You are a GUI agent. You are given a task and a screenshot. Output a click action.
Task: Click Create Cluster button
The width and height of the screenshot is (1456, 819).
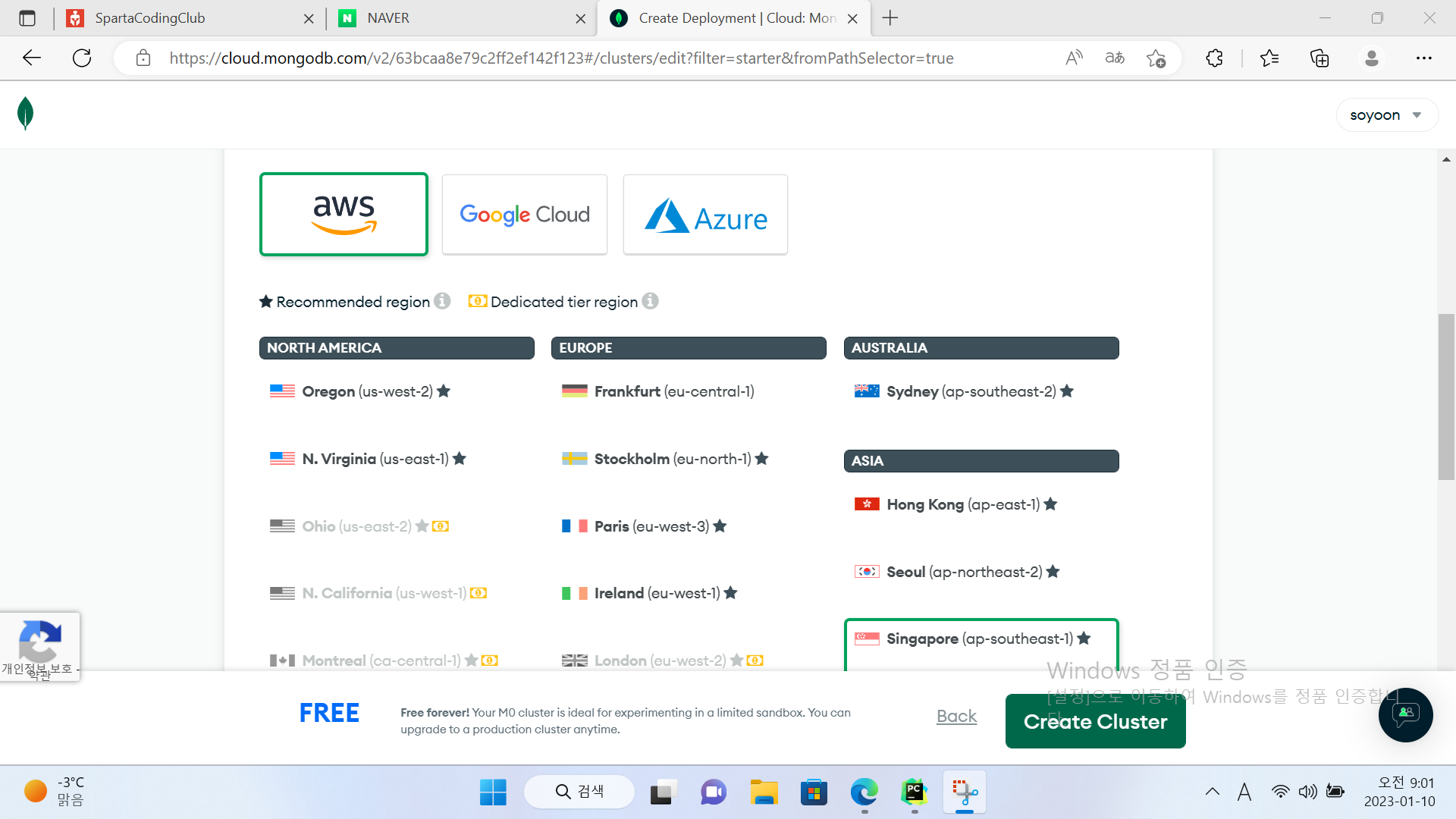coord(1095,721)
